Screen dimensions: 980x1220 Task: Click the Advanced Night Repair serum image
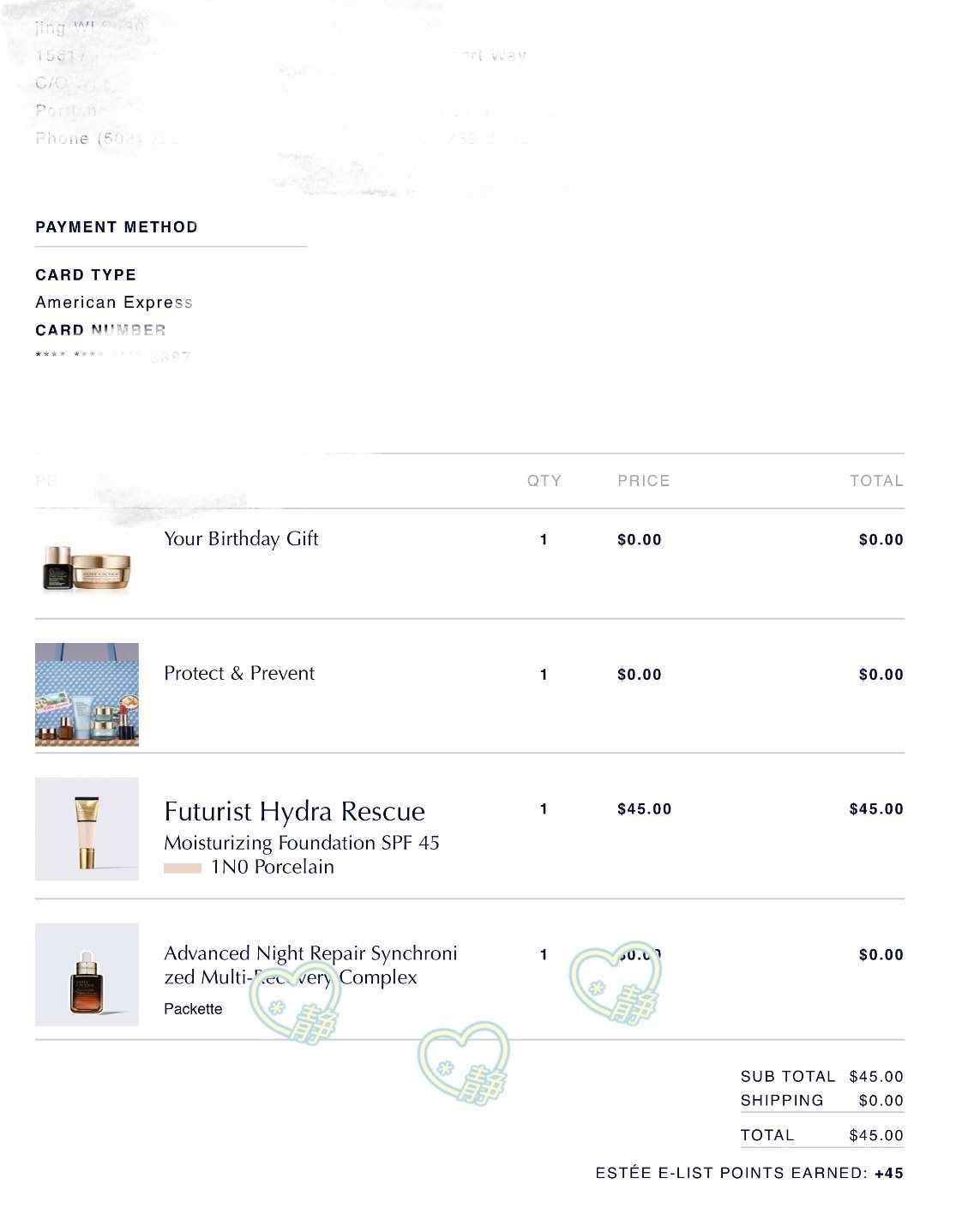87,975
